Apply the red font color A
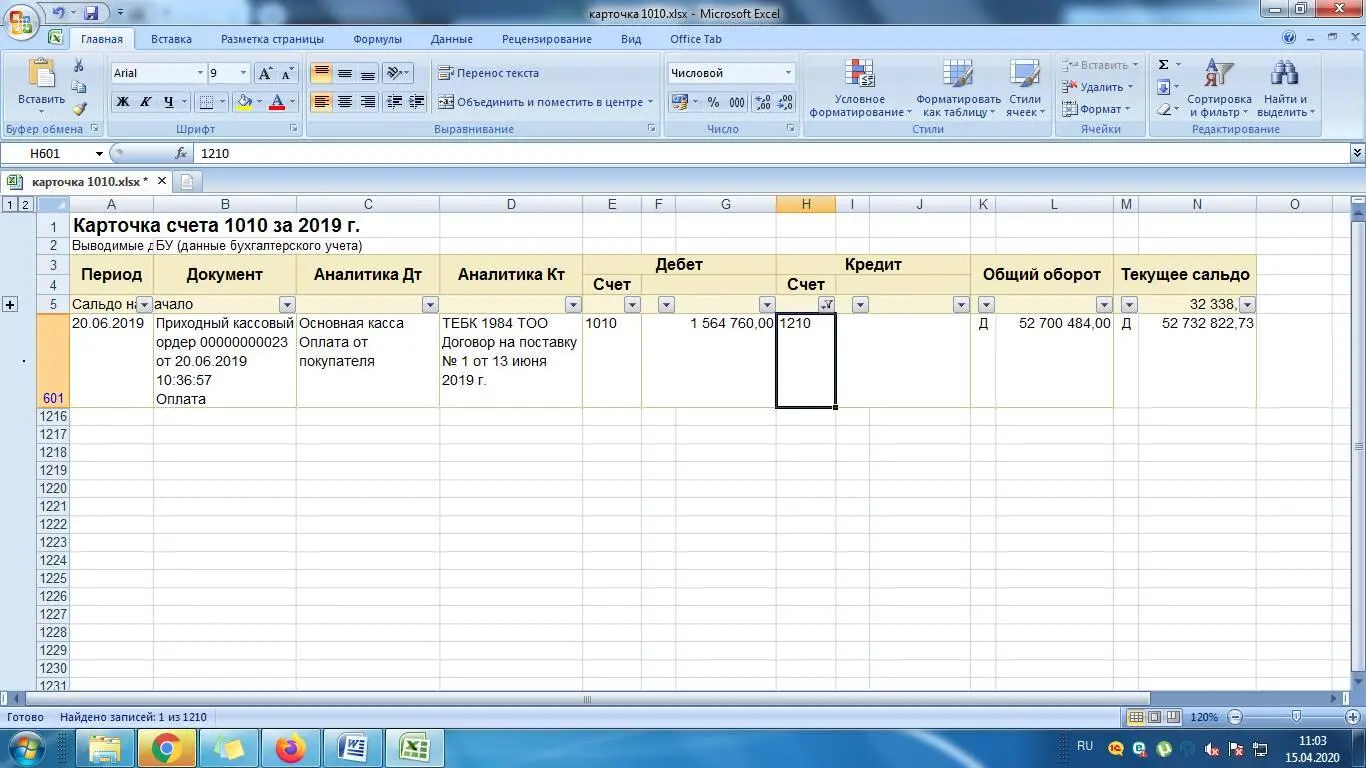 (x=277, y=102)
